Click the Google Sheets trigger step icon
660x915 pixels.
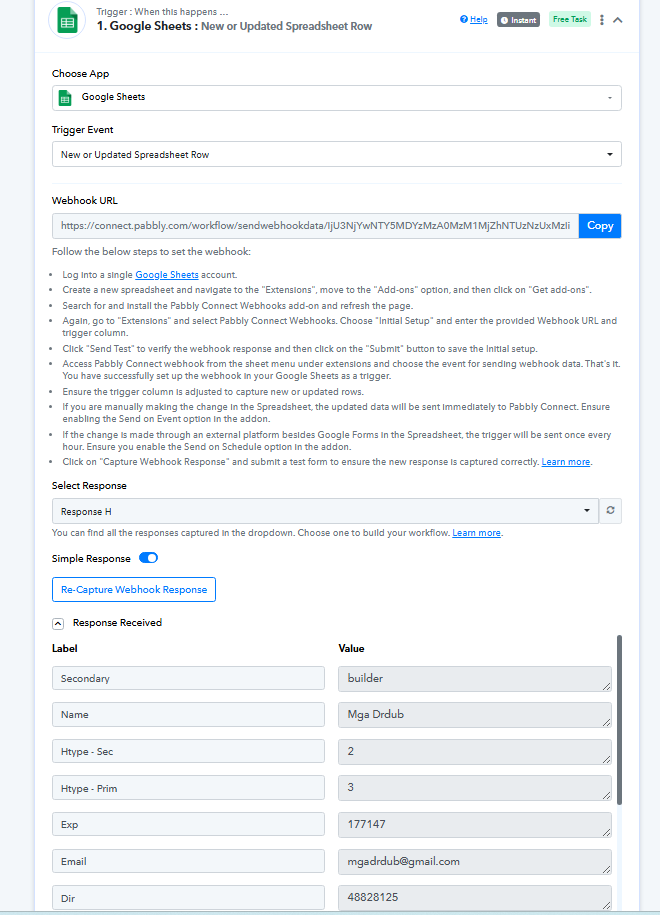(x=67, y=20)
